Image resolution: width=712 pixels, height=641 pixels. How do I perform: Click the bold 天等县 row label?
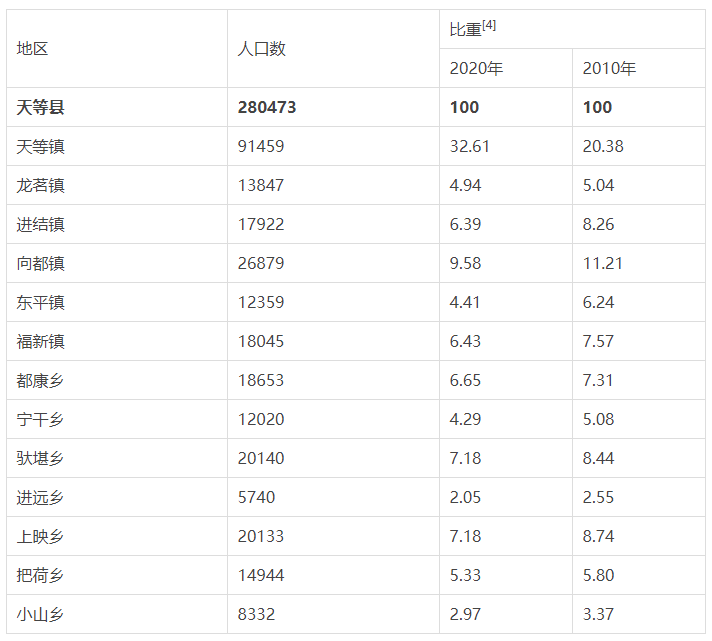[x=40, y=108]
